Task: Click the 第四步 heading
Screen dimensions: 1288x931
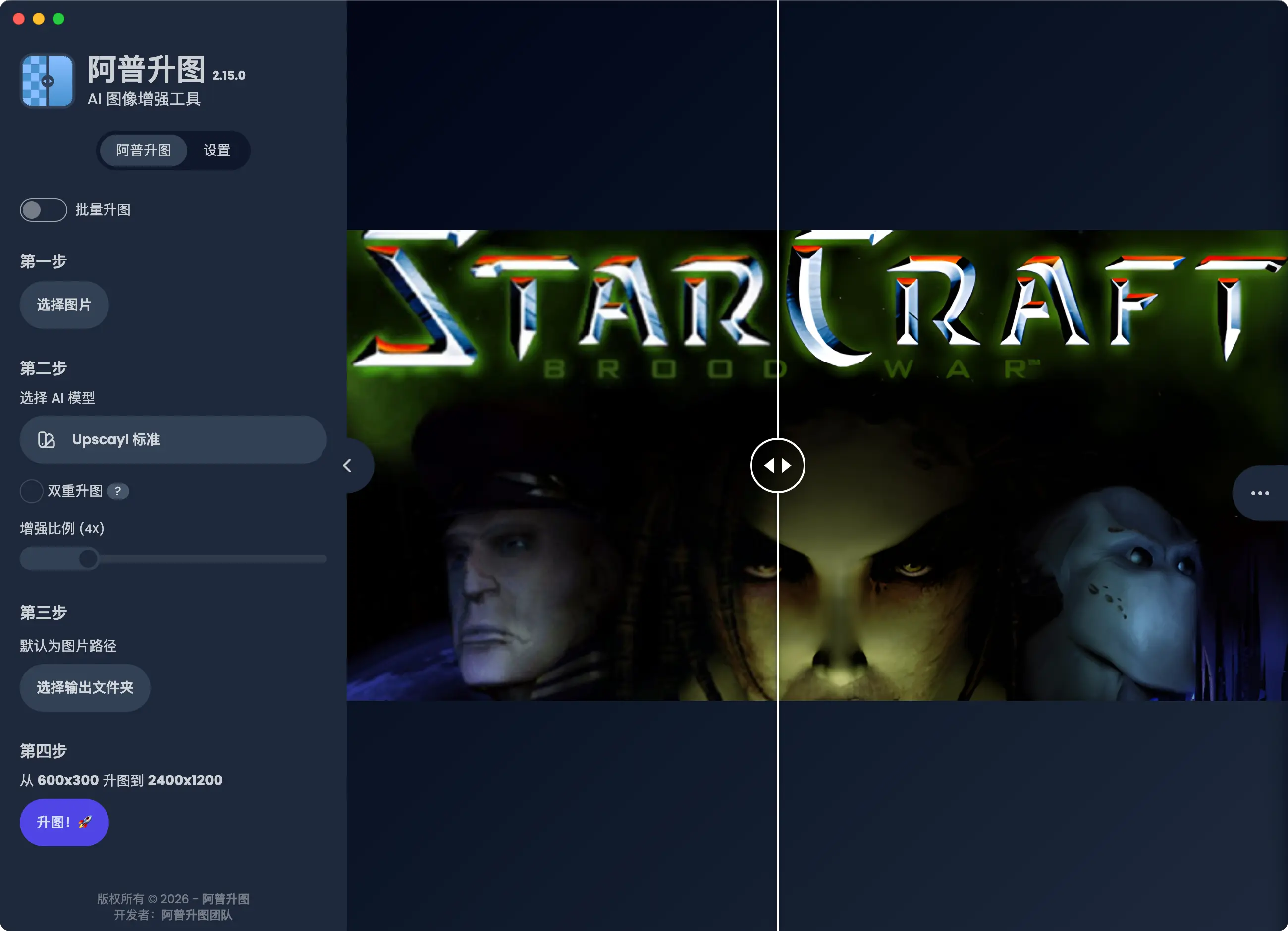Action: point(44,751)
